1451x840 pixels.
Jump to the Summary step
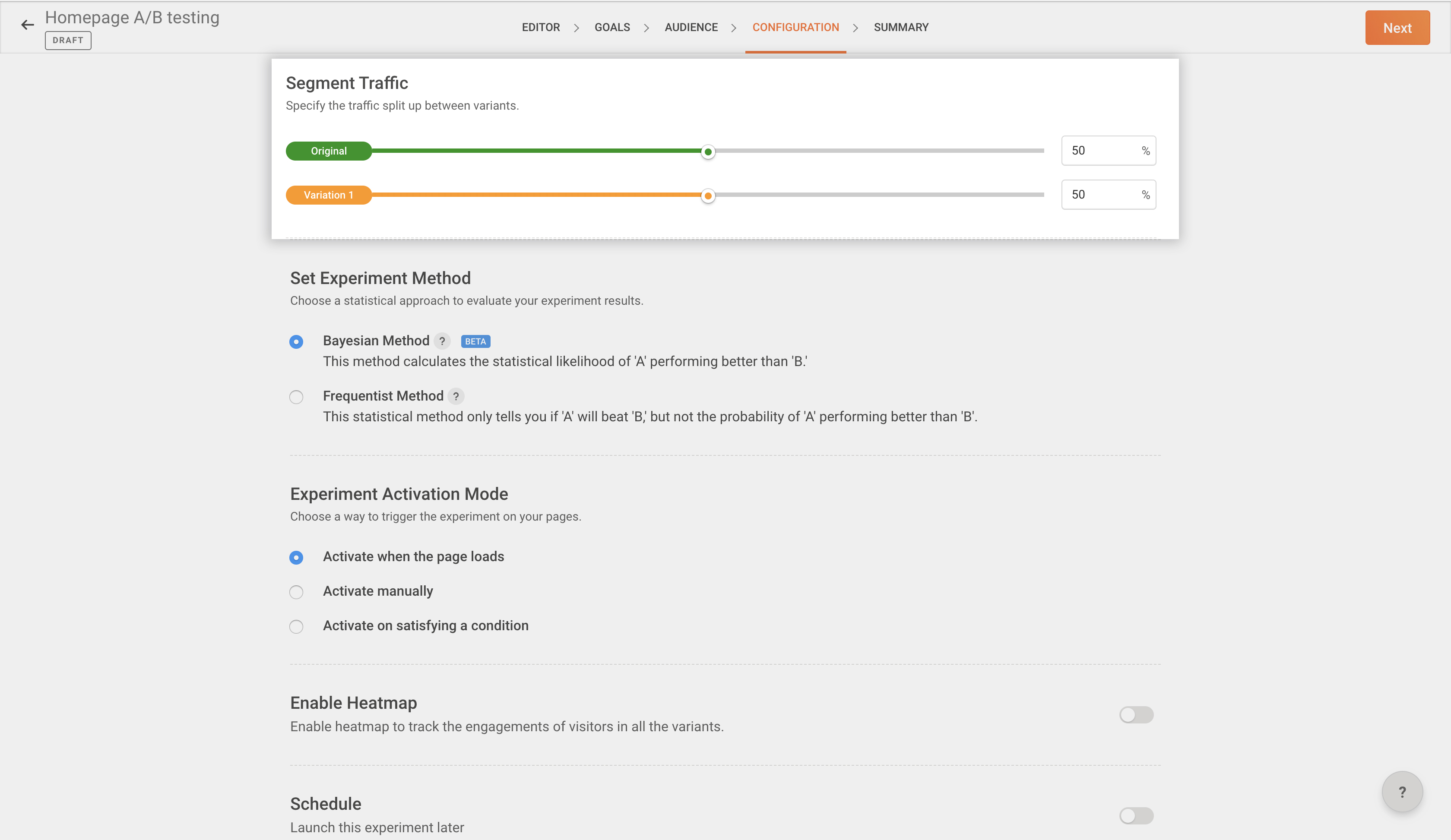point(900,27)
